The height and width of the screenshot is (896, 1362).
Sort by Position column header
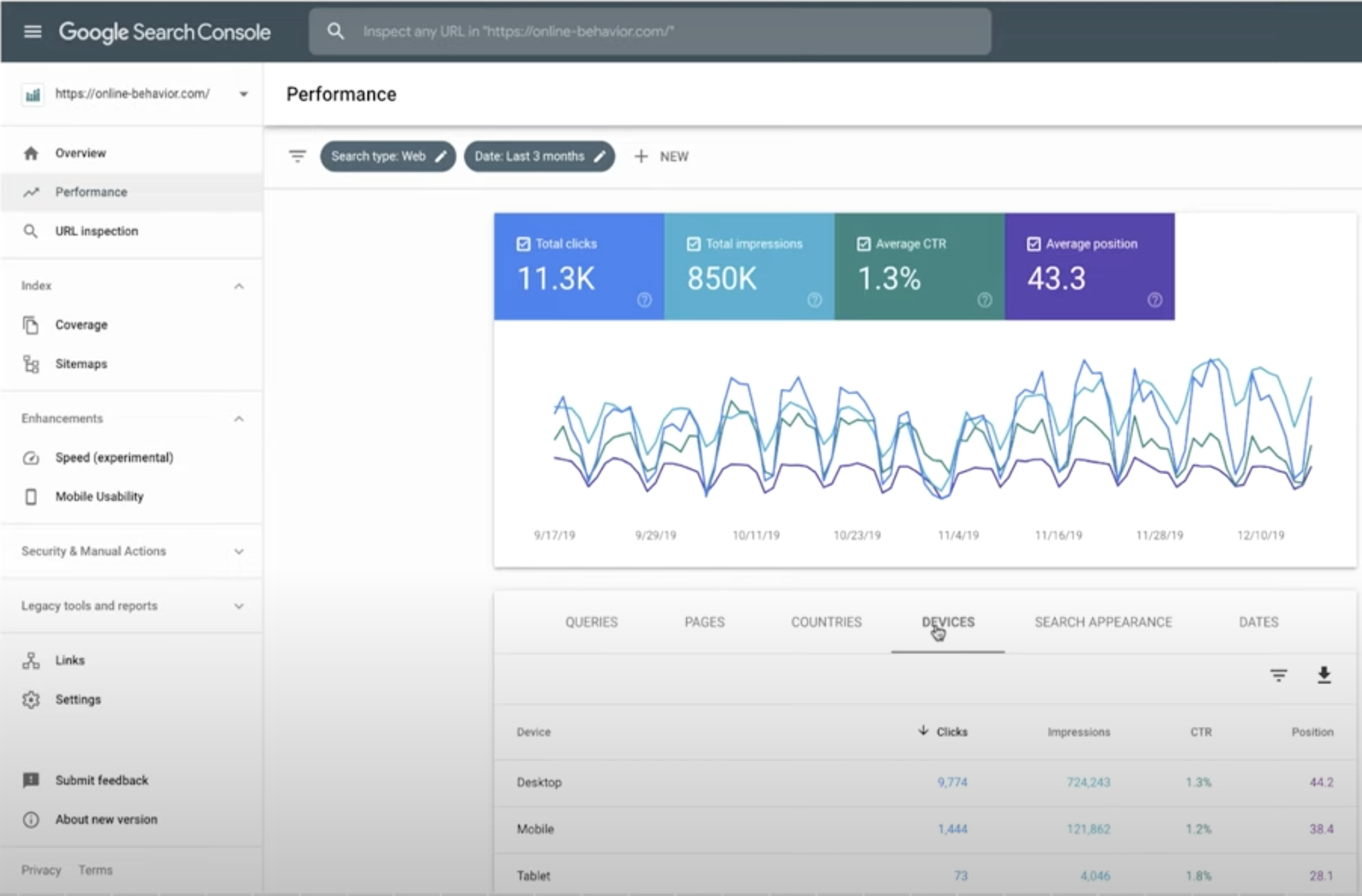[1312, 732]
